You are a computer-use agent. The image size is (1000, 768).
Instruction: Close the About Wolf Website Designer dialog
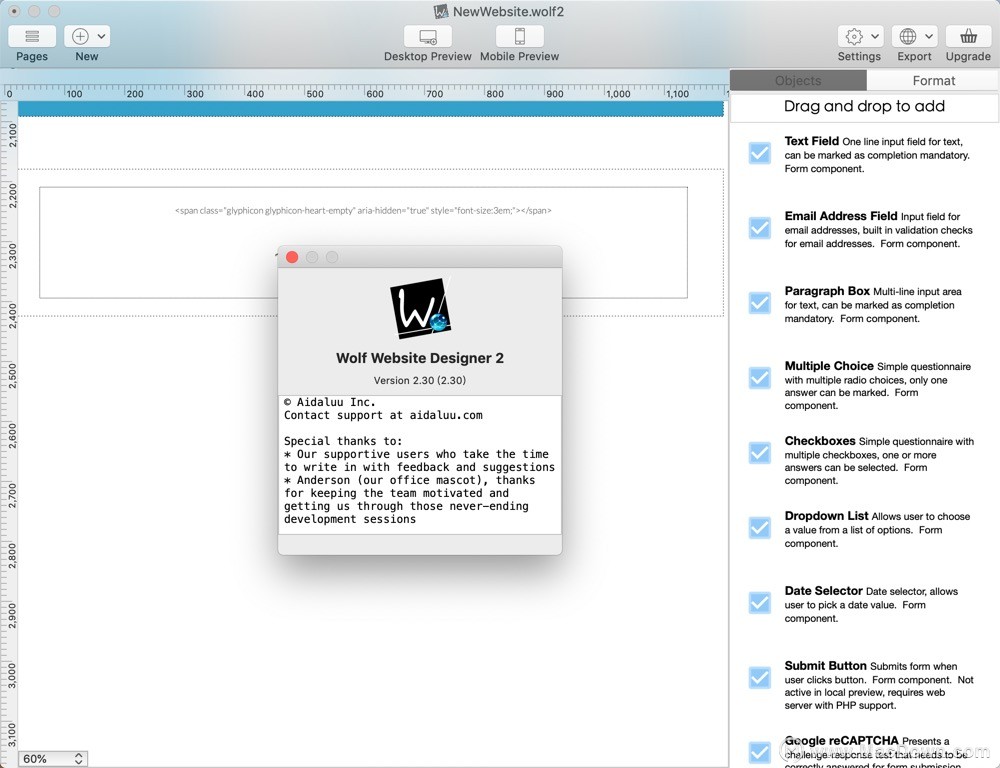292,257
